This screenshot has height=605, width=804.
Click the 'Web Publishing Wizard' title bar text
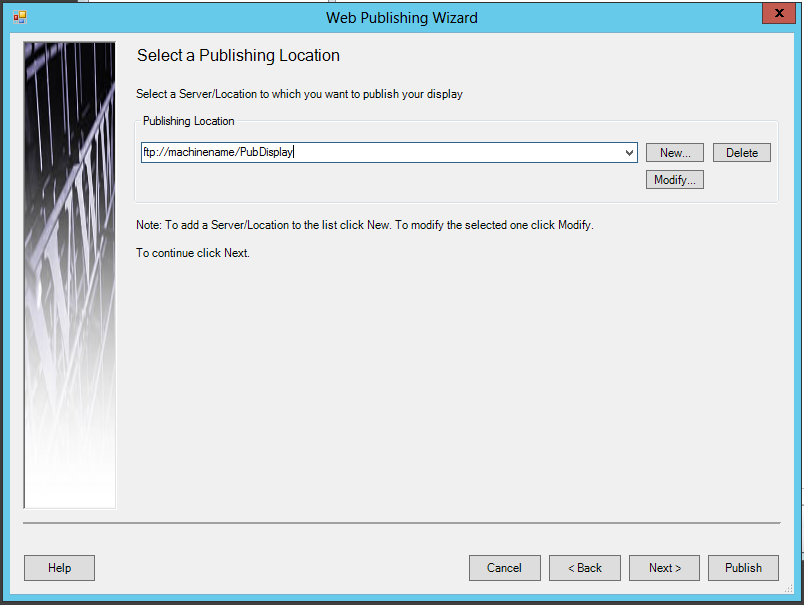[x=402, y=18]
